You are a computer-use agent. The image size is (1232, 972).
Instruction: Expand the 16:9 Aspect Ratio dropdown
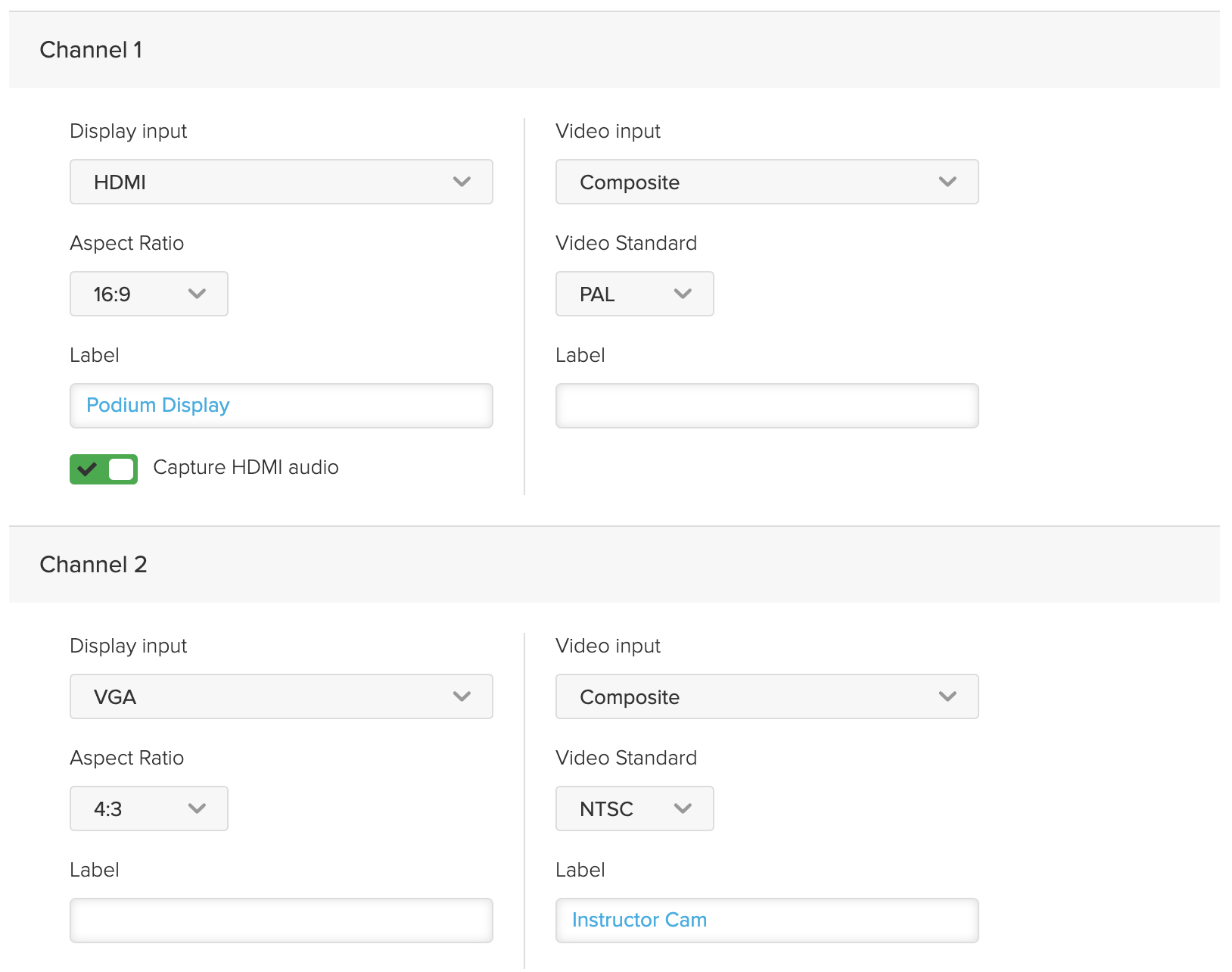[148, 294]
